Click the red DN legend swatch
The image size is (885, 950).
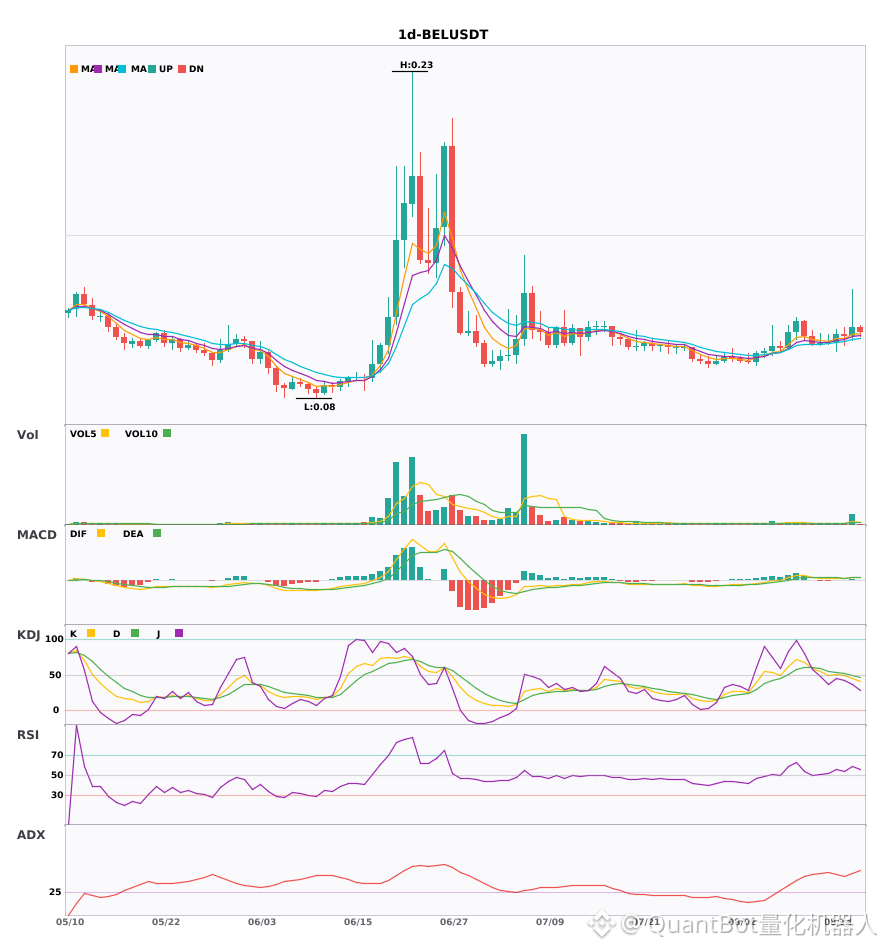point(182,69)
